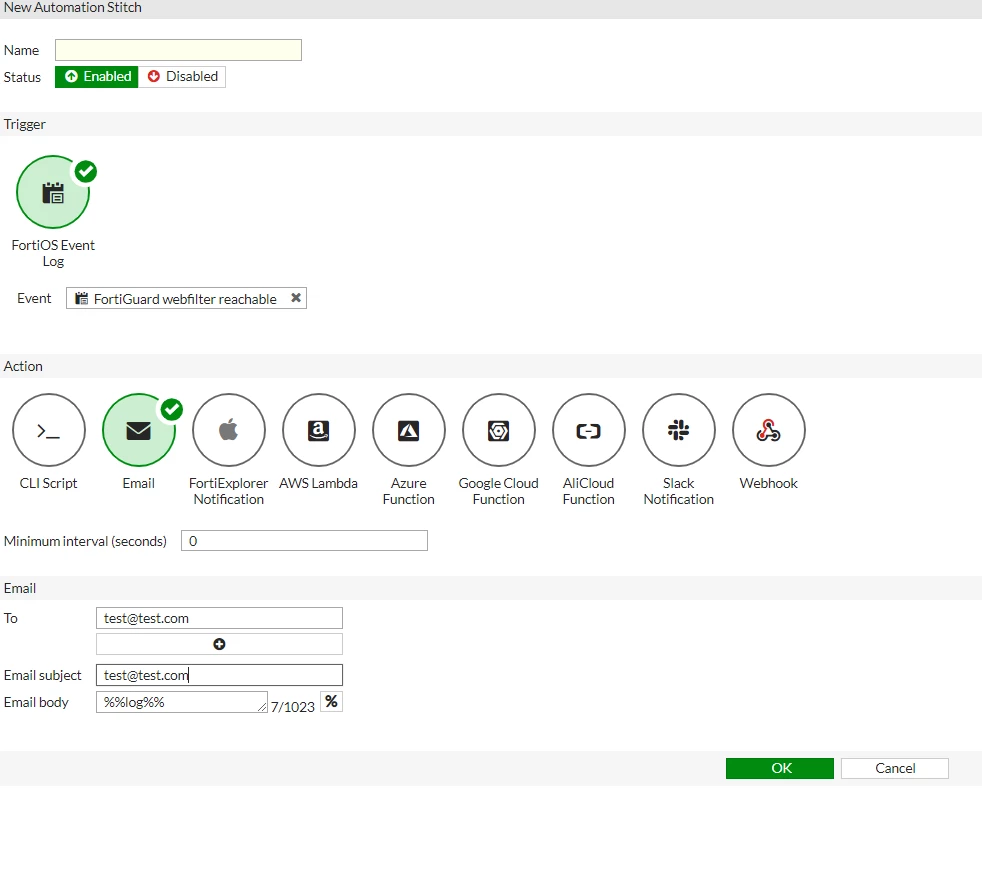The width and height of the screenshot is (982, 872).
Task: Pick the Slack Notification action
Action: [679, 430]
